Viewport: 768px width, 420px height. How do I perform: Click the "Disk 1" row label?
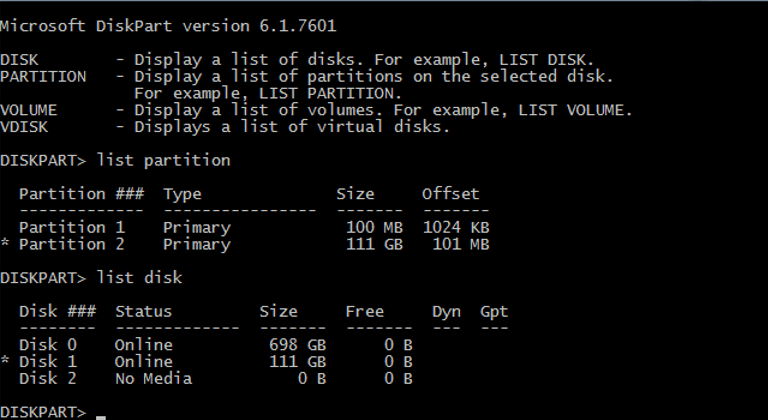[48, 362]
